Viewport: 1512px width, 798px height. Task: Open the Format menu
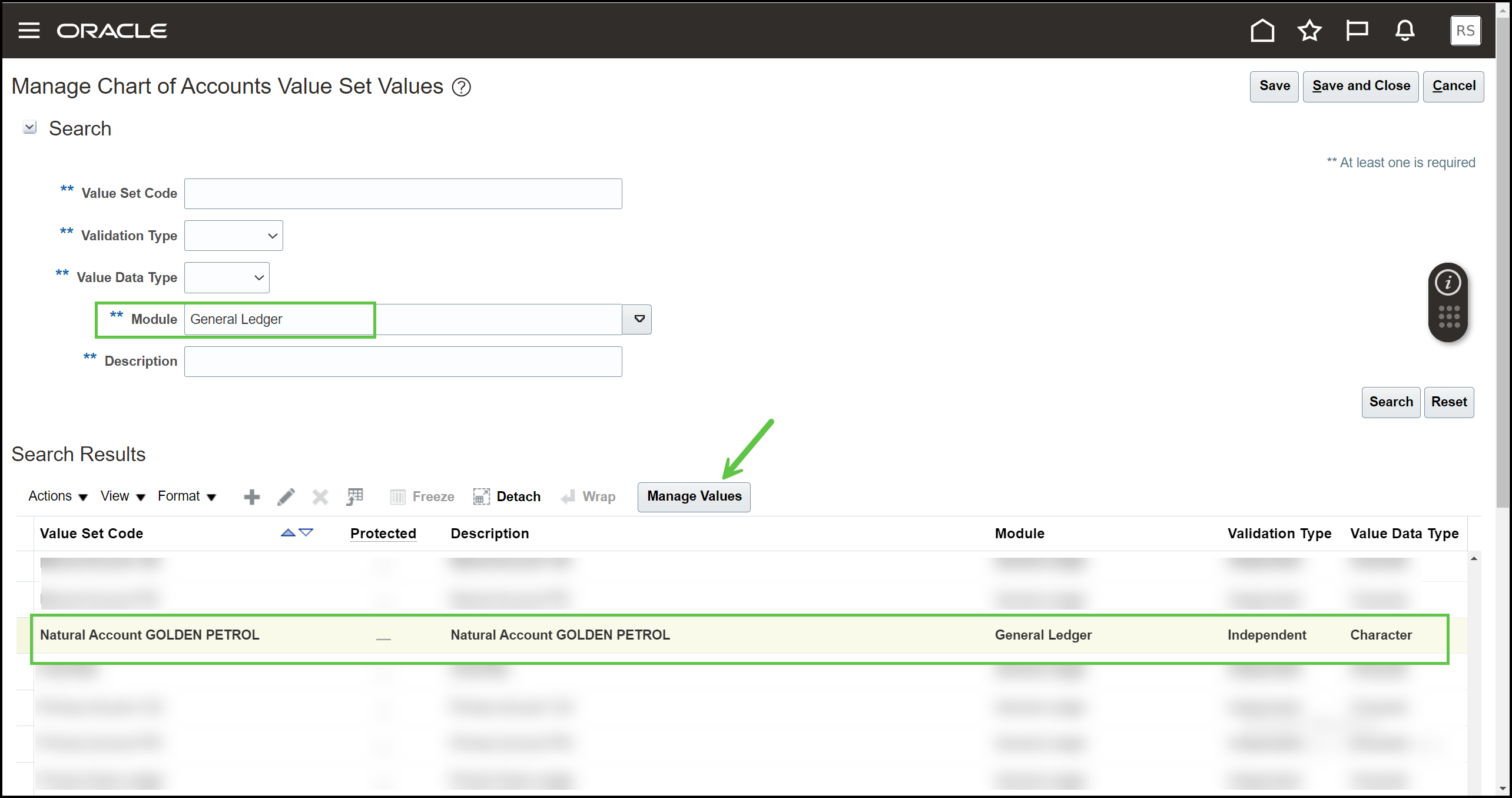click(186, 496)
